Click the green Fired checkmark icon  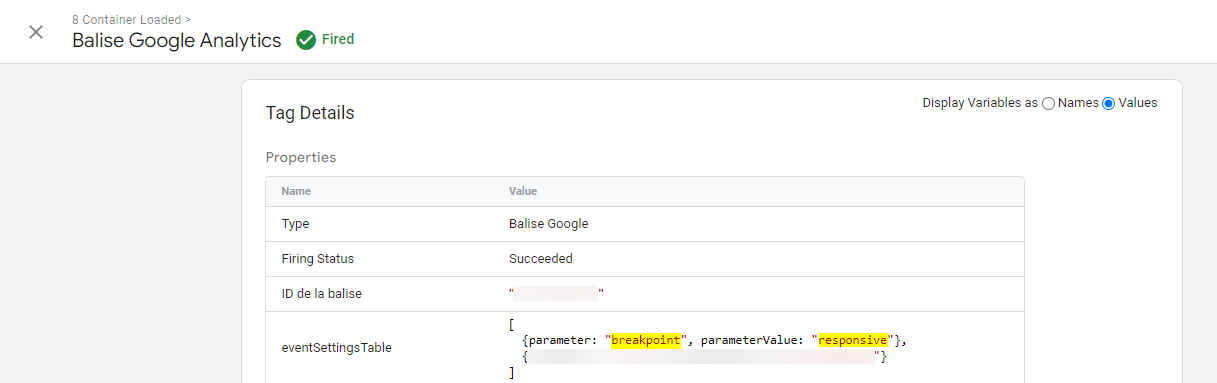tap(305, 40)
